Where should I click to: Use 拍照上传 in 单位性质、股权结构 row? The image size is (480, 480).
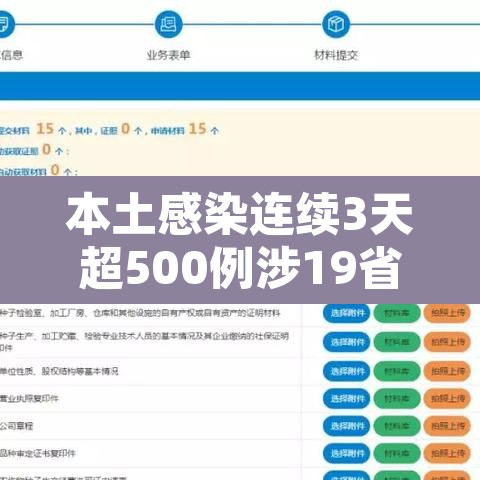coord(447,371)
